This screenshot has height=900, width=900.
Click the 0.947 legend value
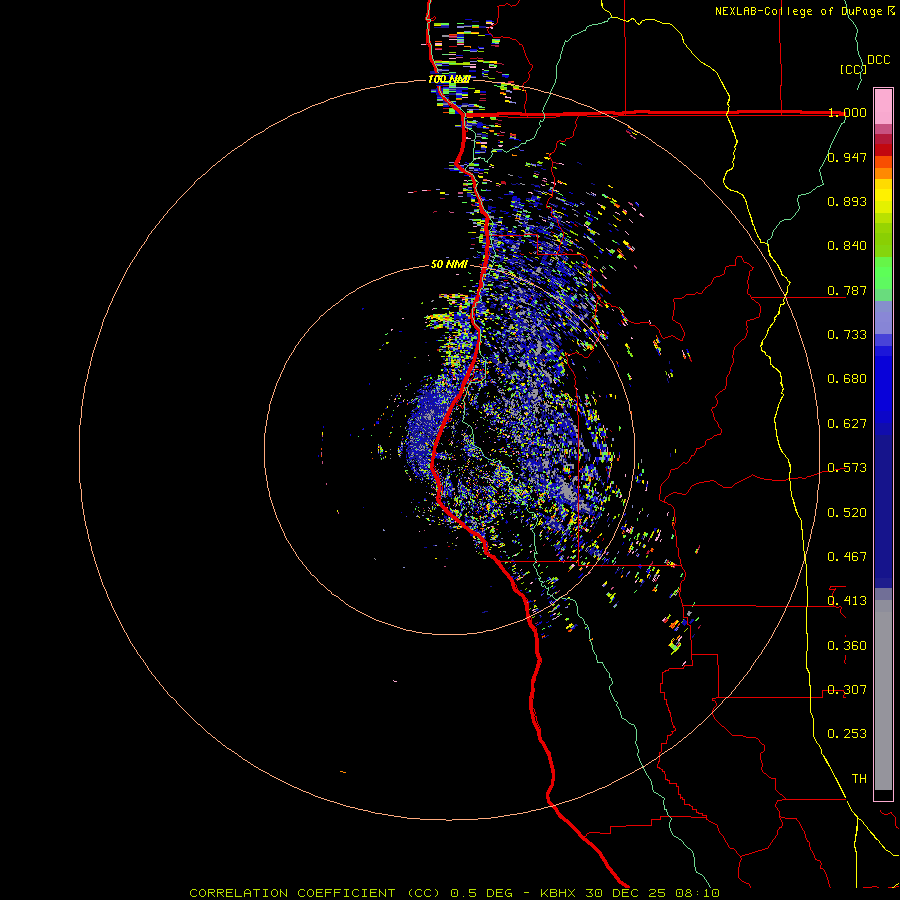click(x=847, y=157)
